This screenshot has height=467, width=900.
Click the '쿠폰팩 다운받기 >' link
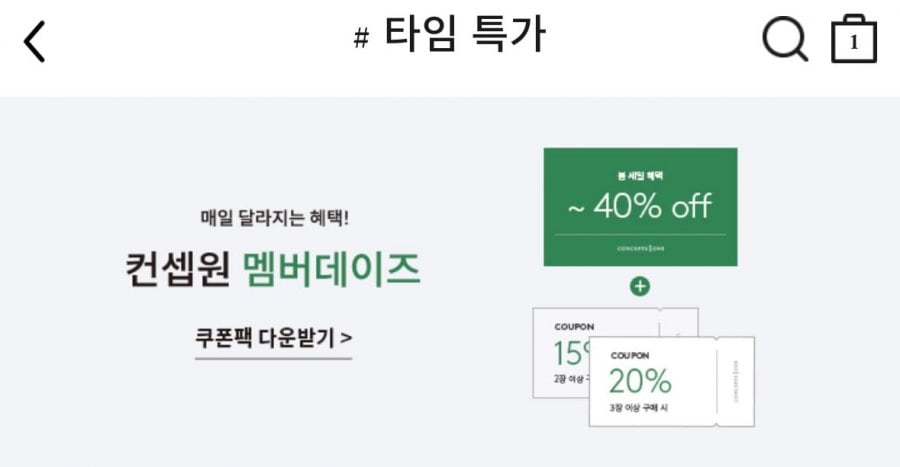(273, 338)
